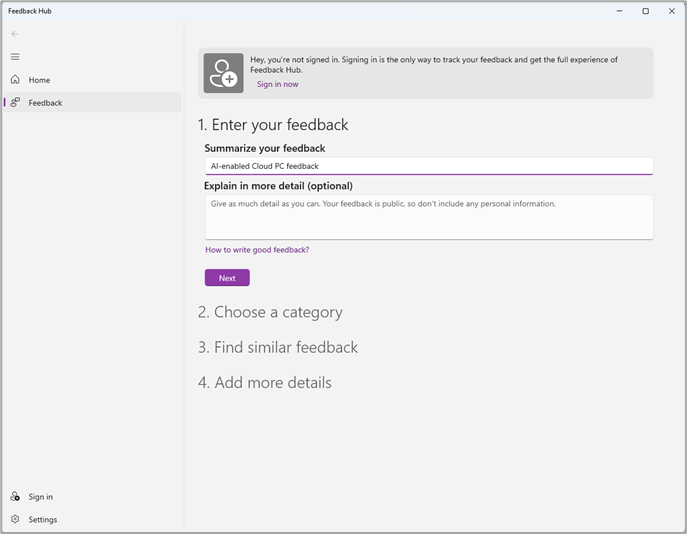Select Feedback in the sidebar

click(92, 103)
